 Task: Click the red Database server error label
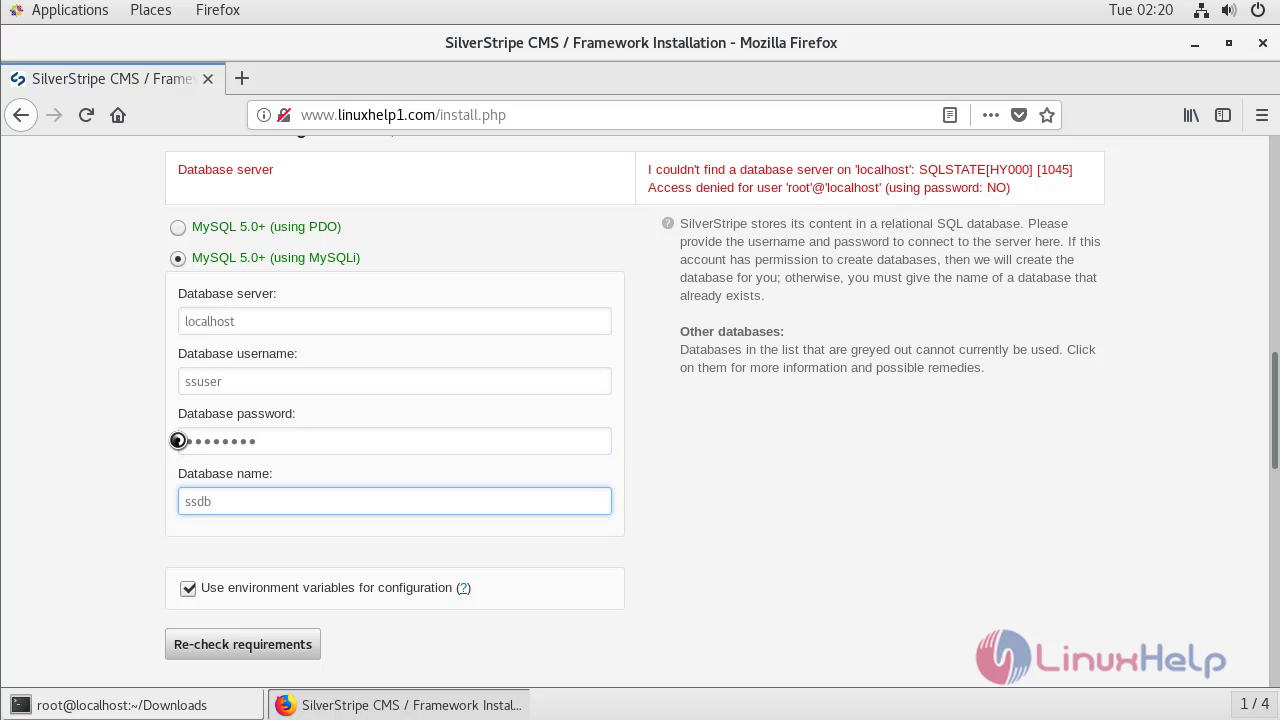pos(225,169)
